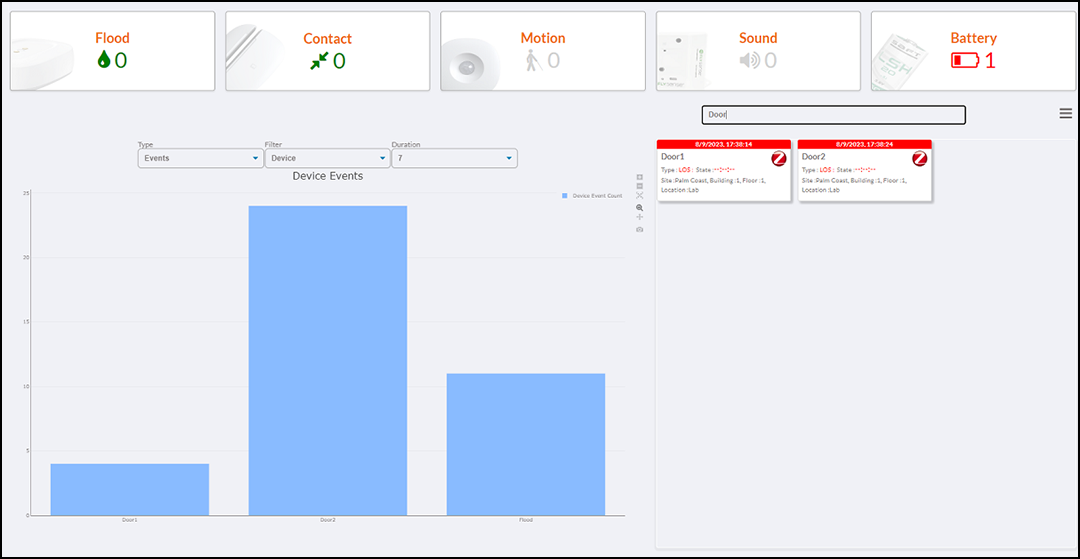Click the Zigbee logo on Door2 card
This screenshot has width=1080, height=559.
920,159
